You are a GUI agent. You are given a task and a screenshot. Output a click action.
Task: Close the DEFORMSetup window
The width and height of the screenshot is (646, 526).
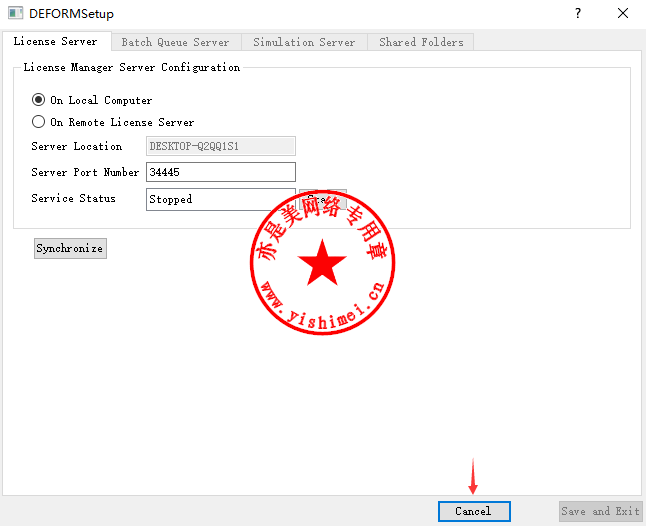pos(623,14)
